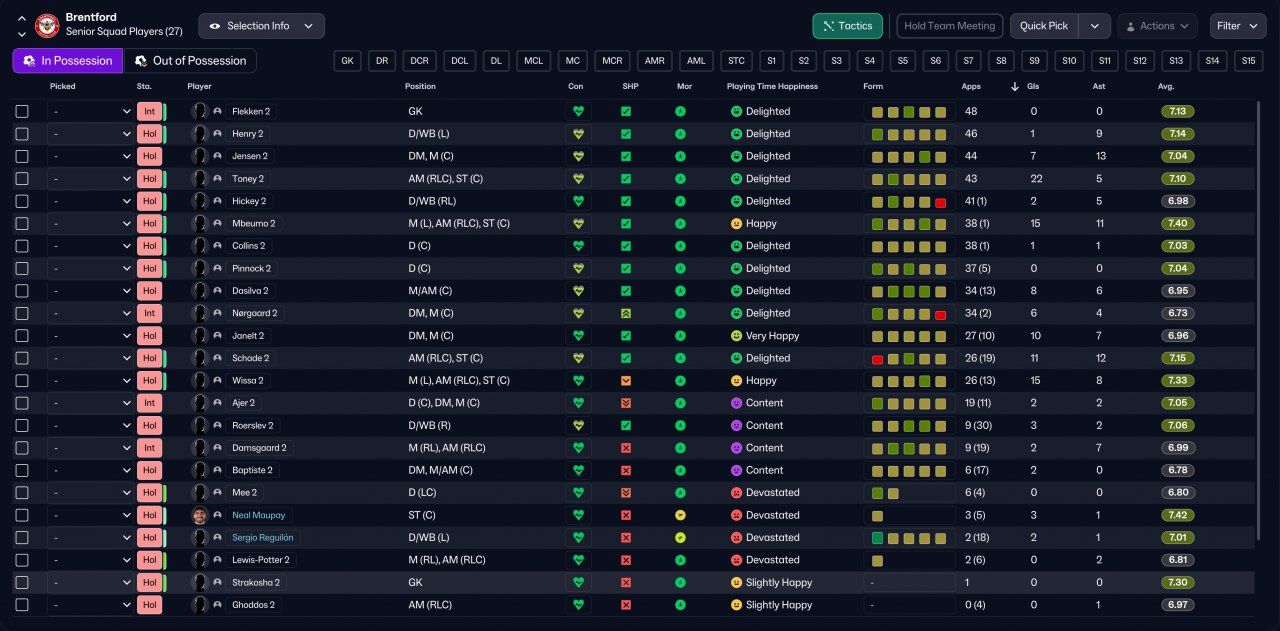Click Mbeumo's Happy playing time face icon
This screenshot has width=1280, height=631.
[x=736, y=224]
